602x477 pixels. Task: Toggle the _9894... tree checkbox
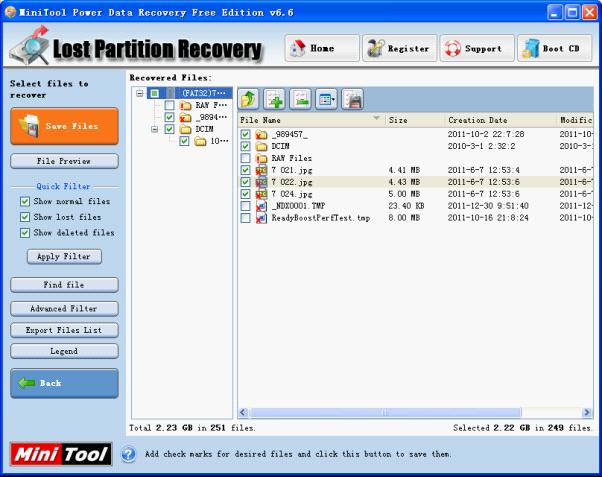[x=169, y=117]
